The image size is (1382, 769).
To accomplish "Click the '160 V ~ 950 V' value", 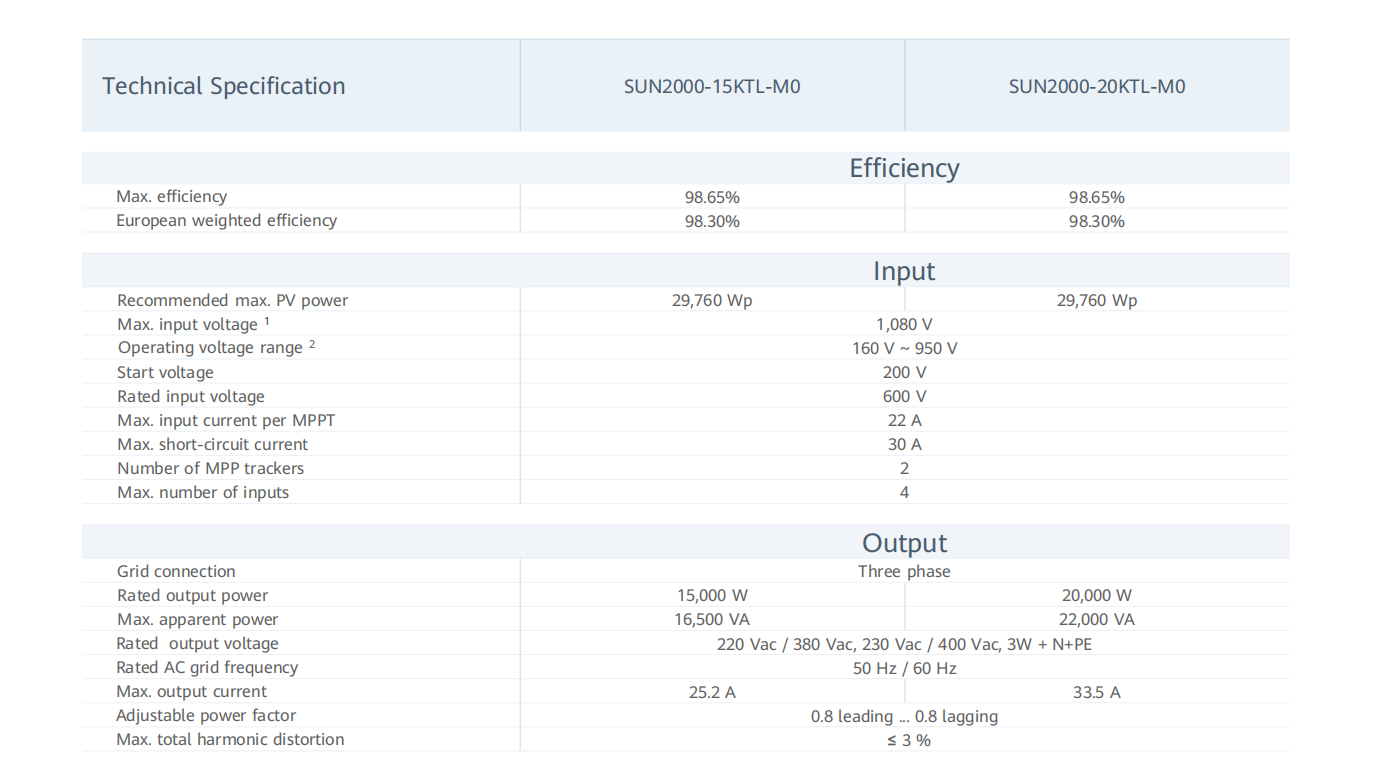I will pyautogui.click(x=904, y=349).
